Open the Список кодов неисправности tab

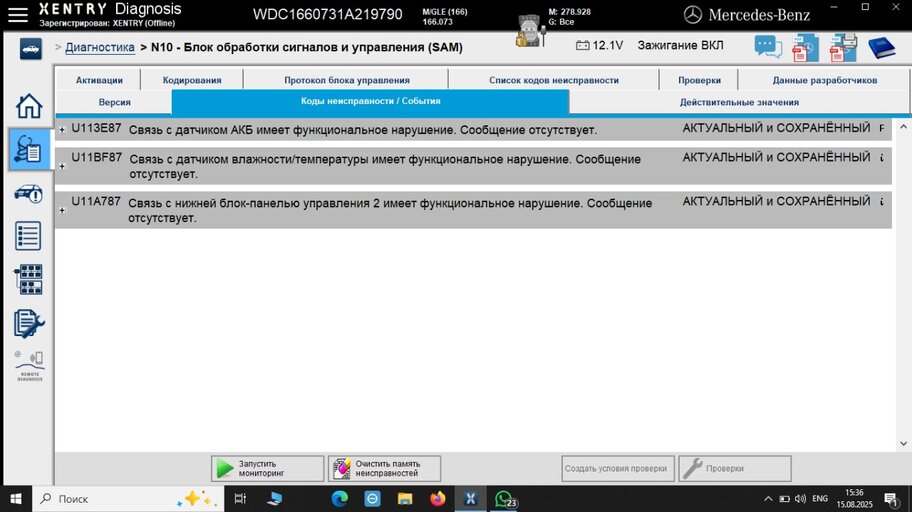click(x=554, y=80)
